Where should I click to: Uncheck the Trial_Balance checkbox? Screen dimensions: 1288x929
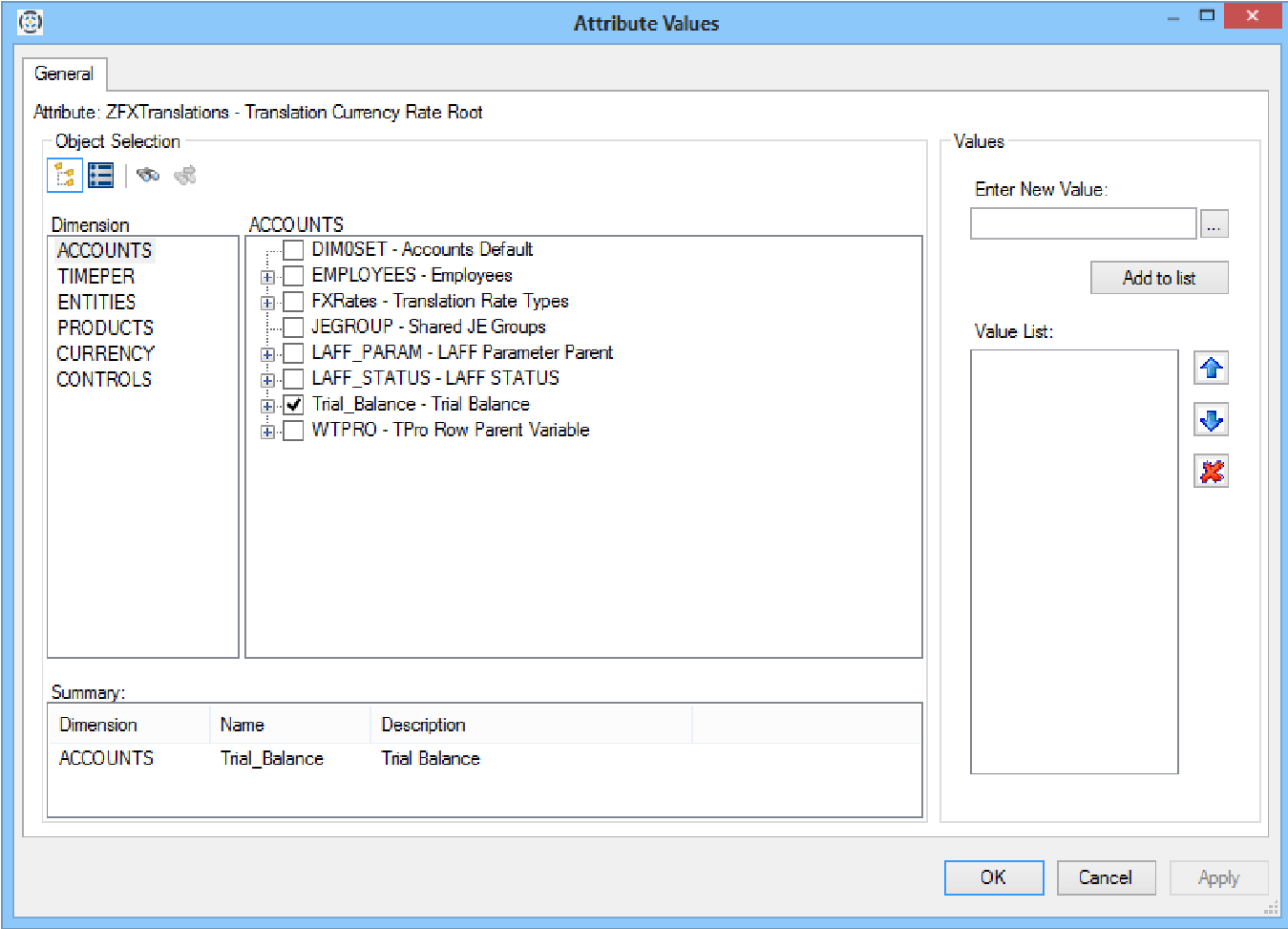tap(294, 405)
